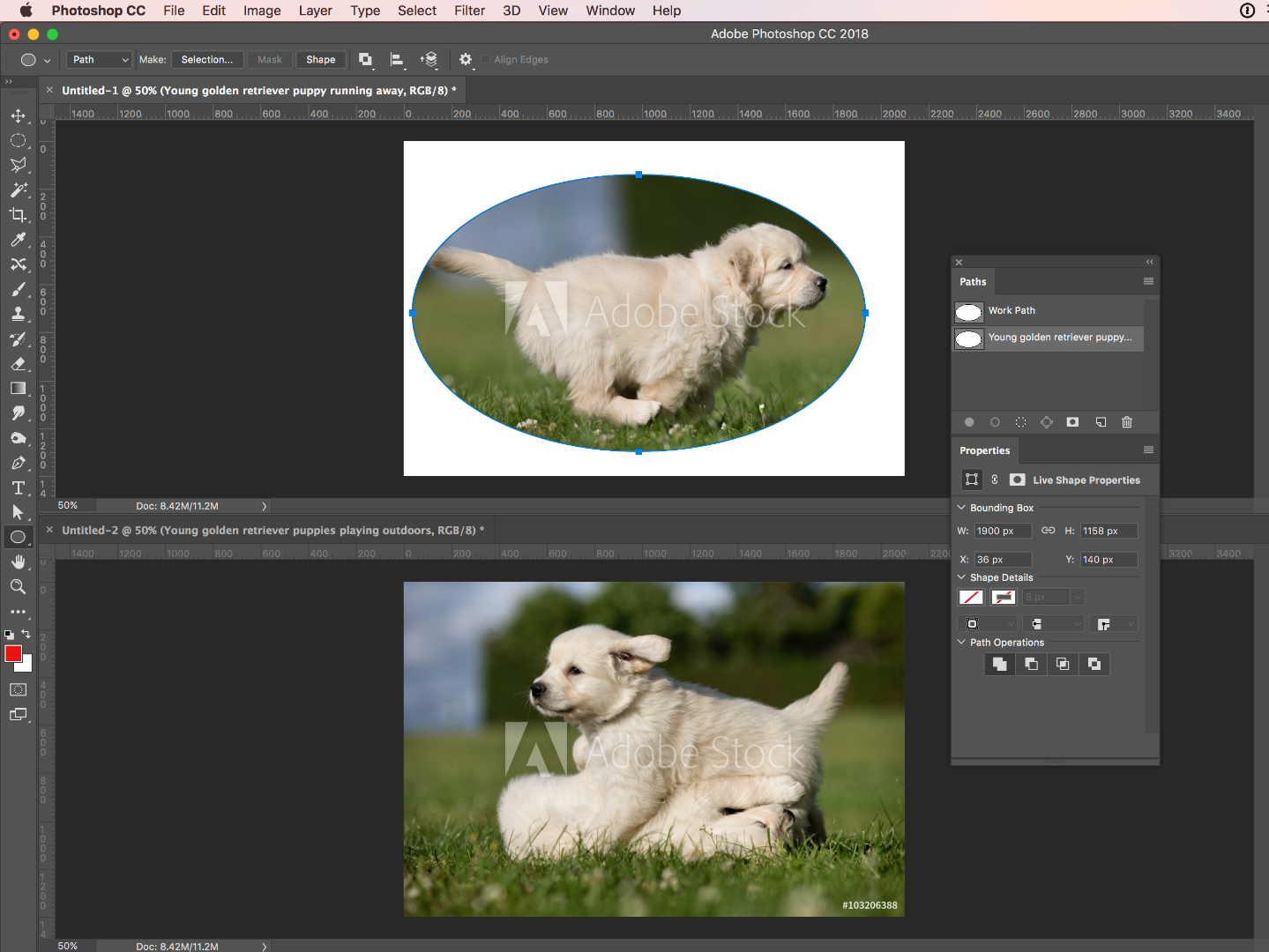Select the Zoom tool
The width and height of the screenshot is (1269, 952).
pyautogui.click(x=18, y=586)
